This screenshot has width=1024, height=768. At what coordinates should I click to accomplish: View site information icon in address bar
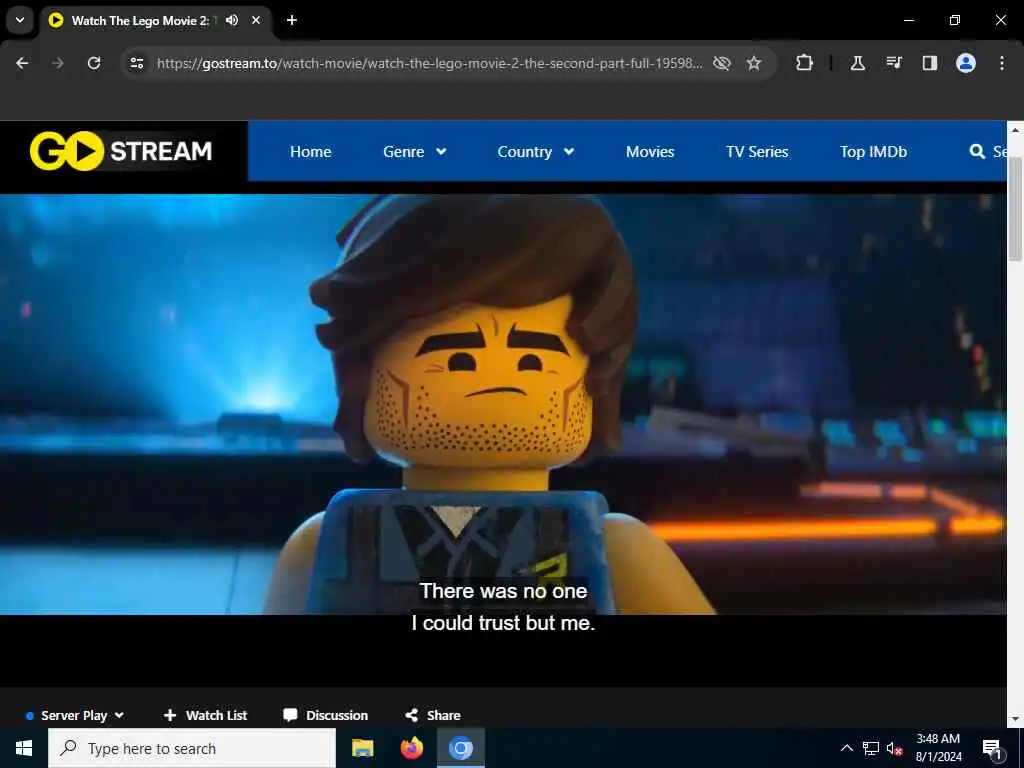[136, 63]
